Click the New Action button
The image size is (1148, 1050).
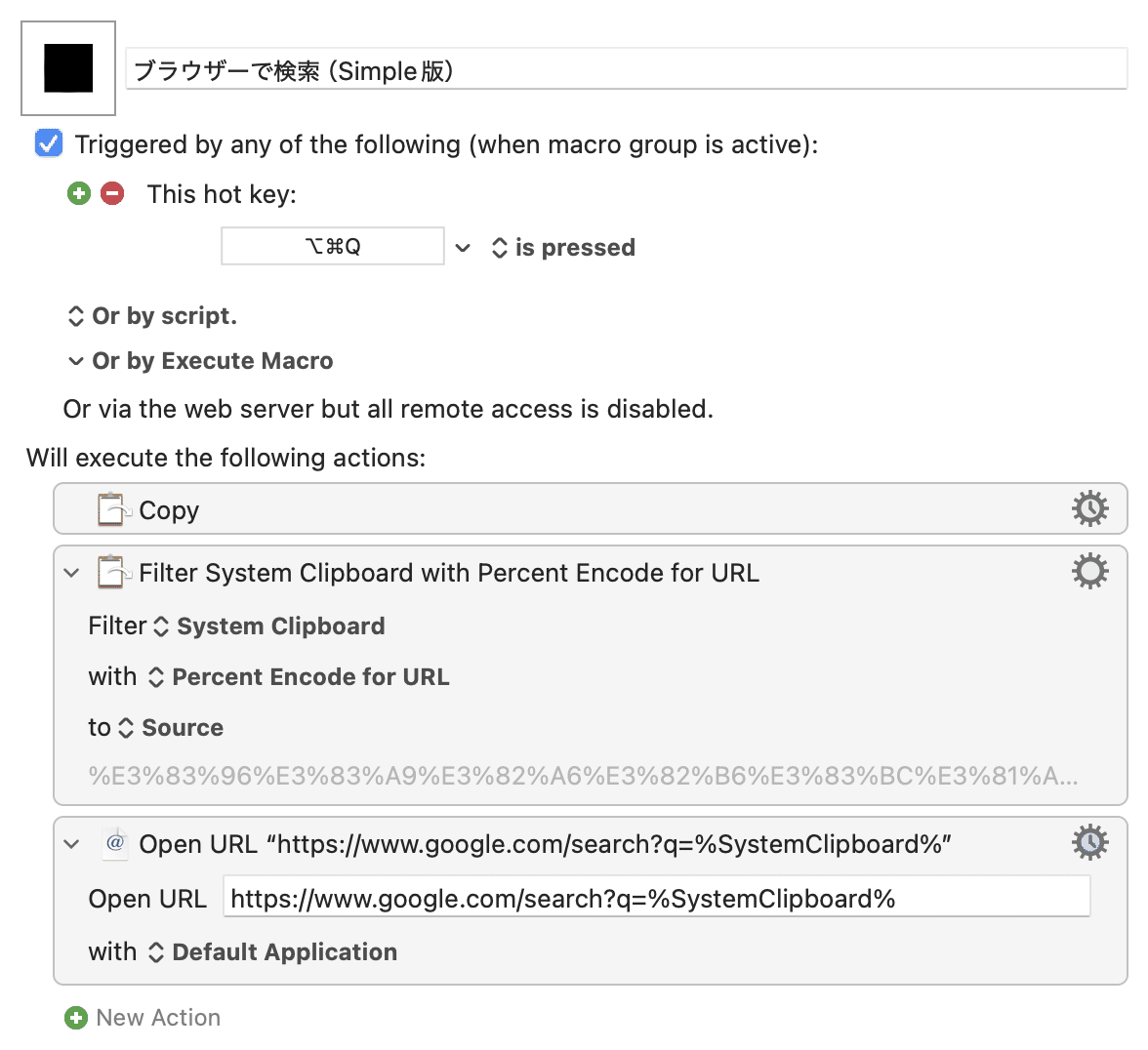(x=157, y=1017)
